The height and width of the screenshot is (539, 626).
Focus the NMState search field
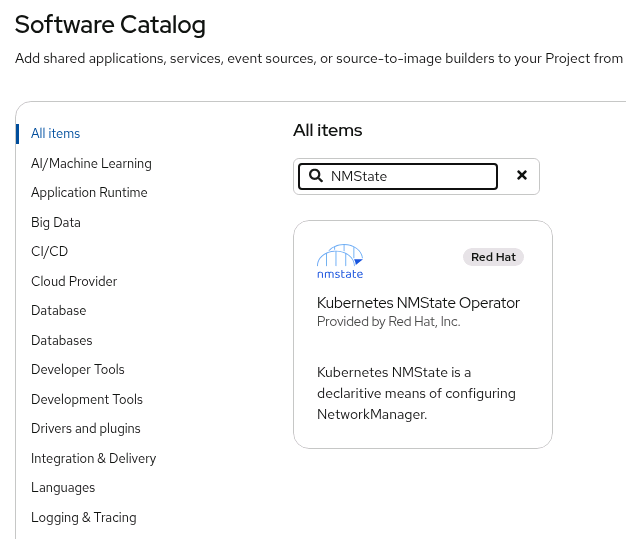click(x=398, y=176)
